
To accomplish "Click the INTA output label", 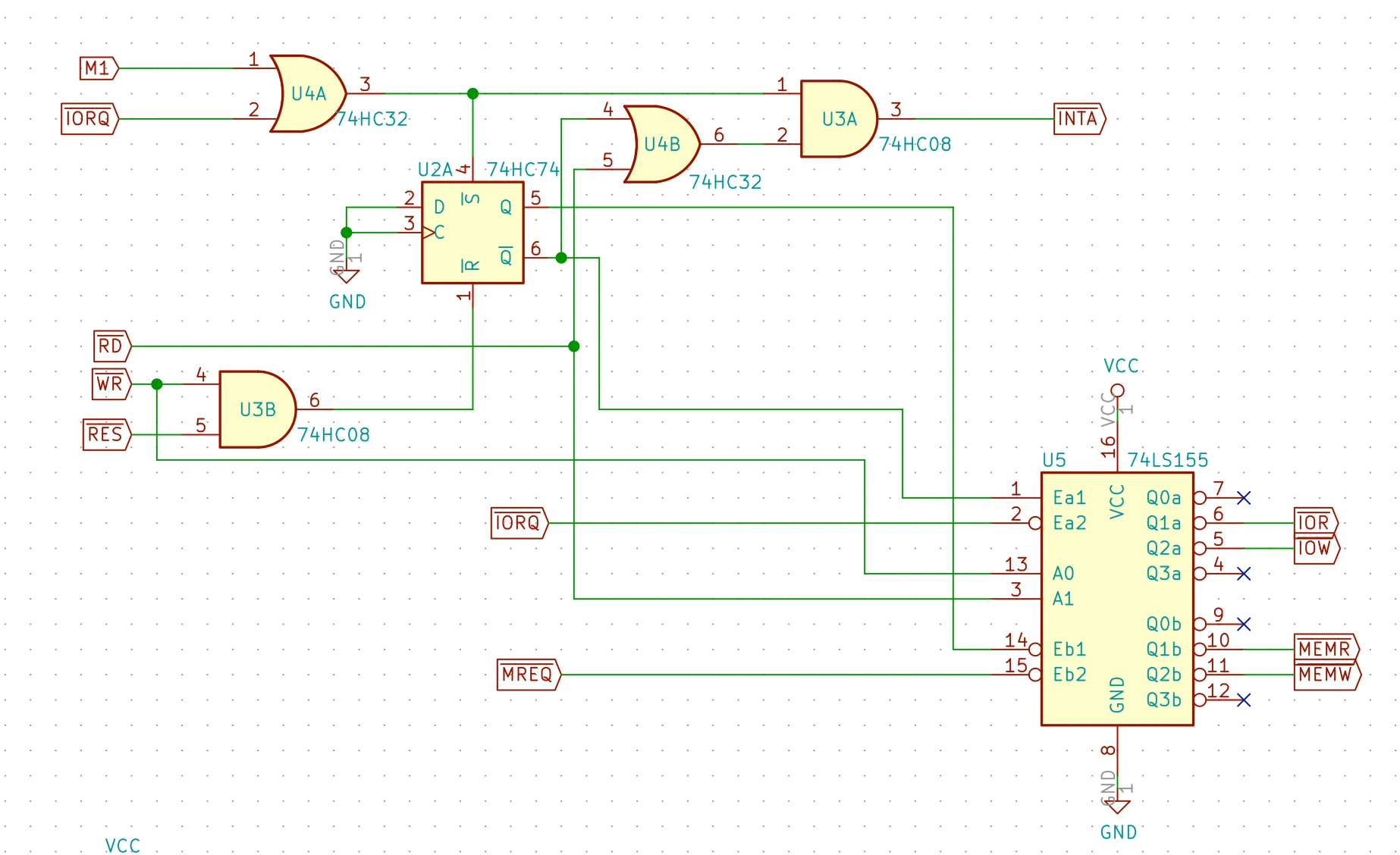I will coord(1080,119).
